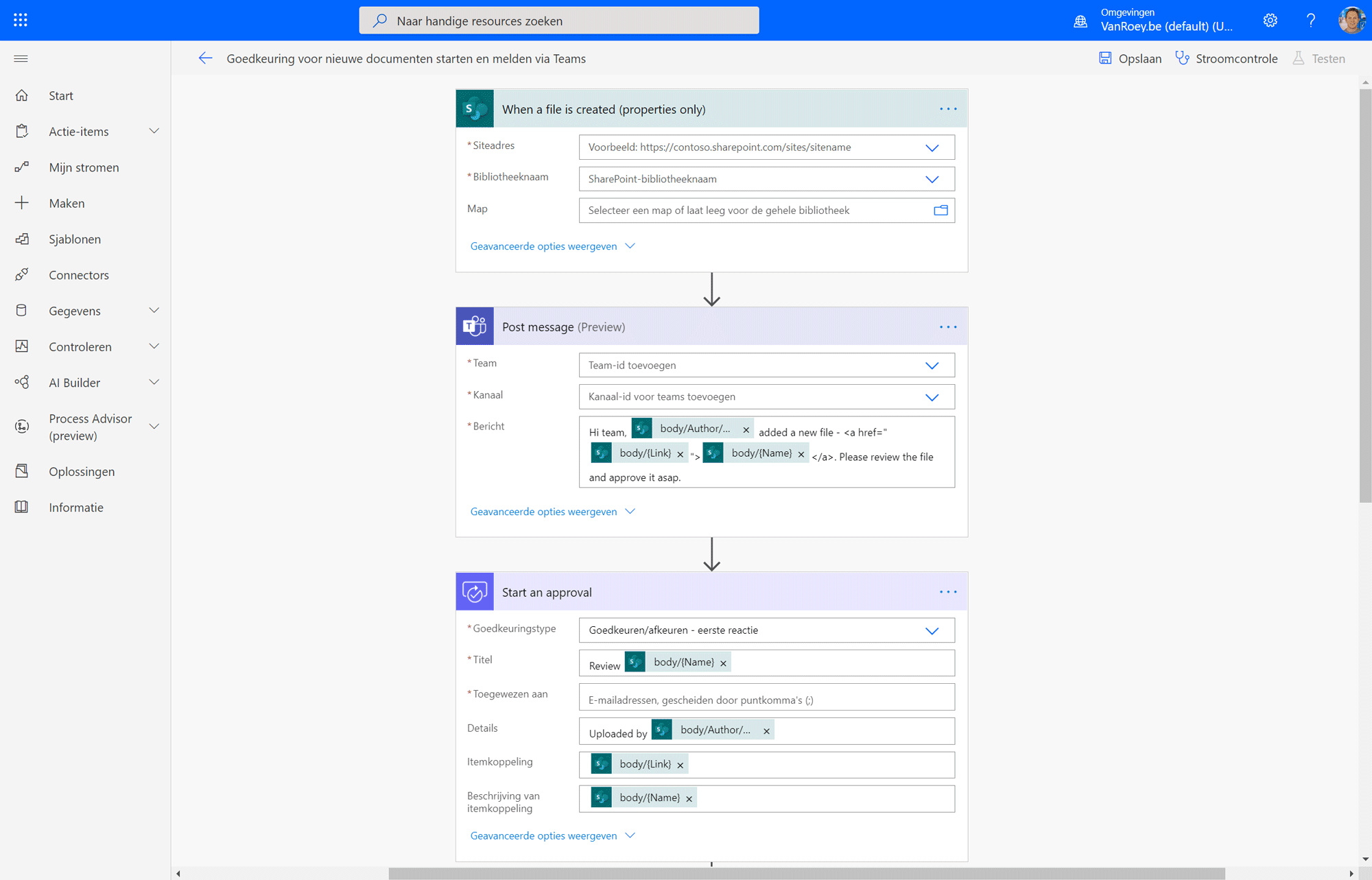This screenshot has height=880, width=1372.
Task: Click the VanRoey.be environment selector
Action: coord(1166,26)
